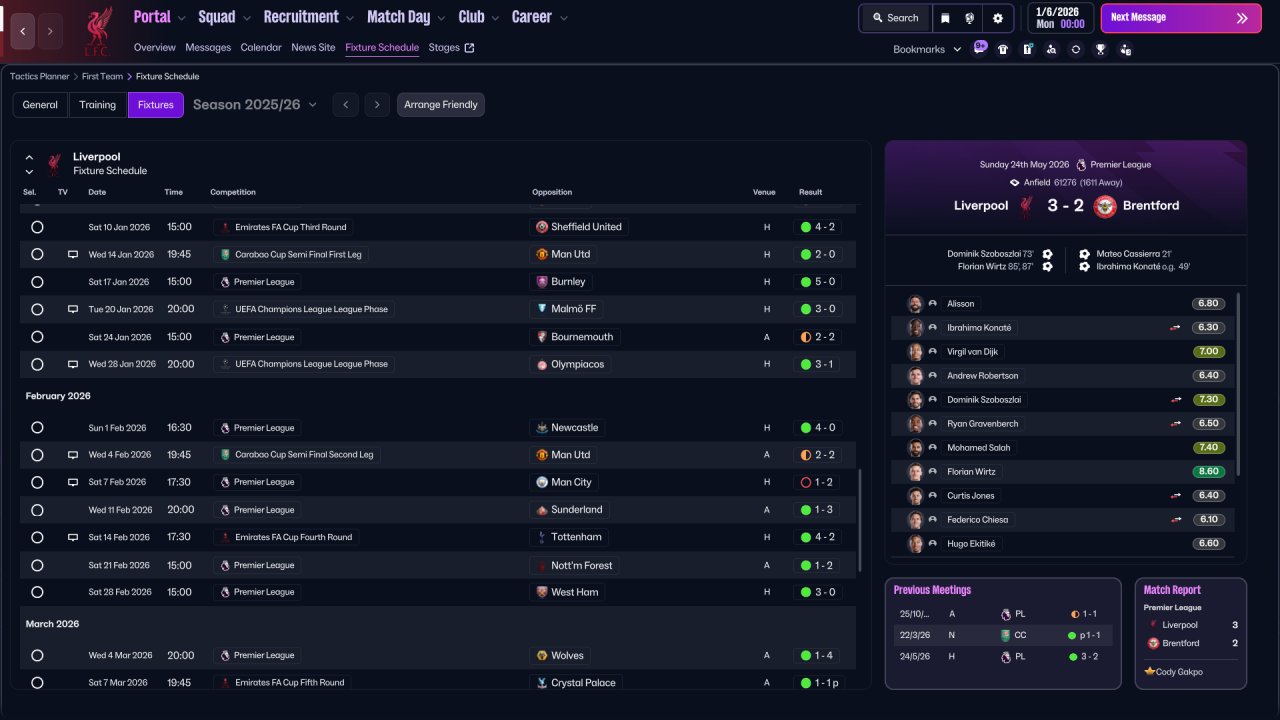Switch to the Training tab
The image size is (1280, 720).
[x=98, y=105]
